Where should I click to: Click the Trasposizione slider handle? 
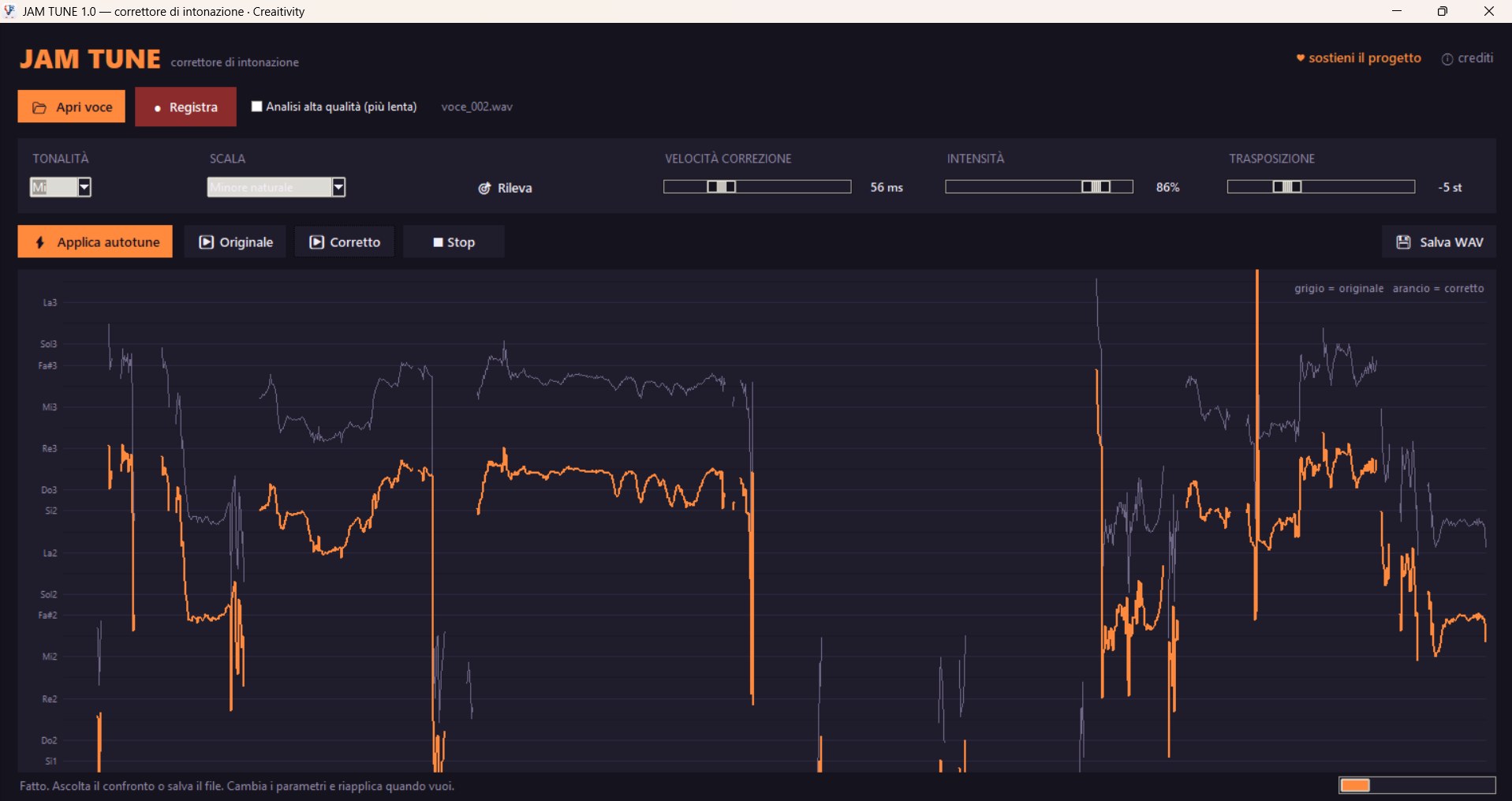tap(1287, 187)
